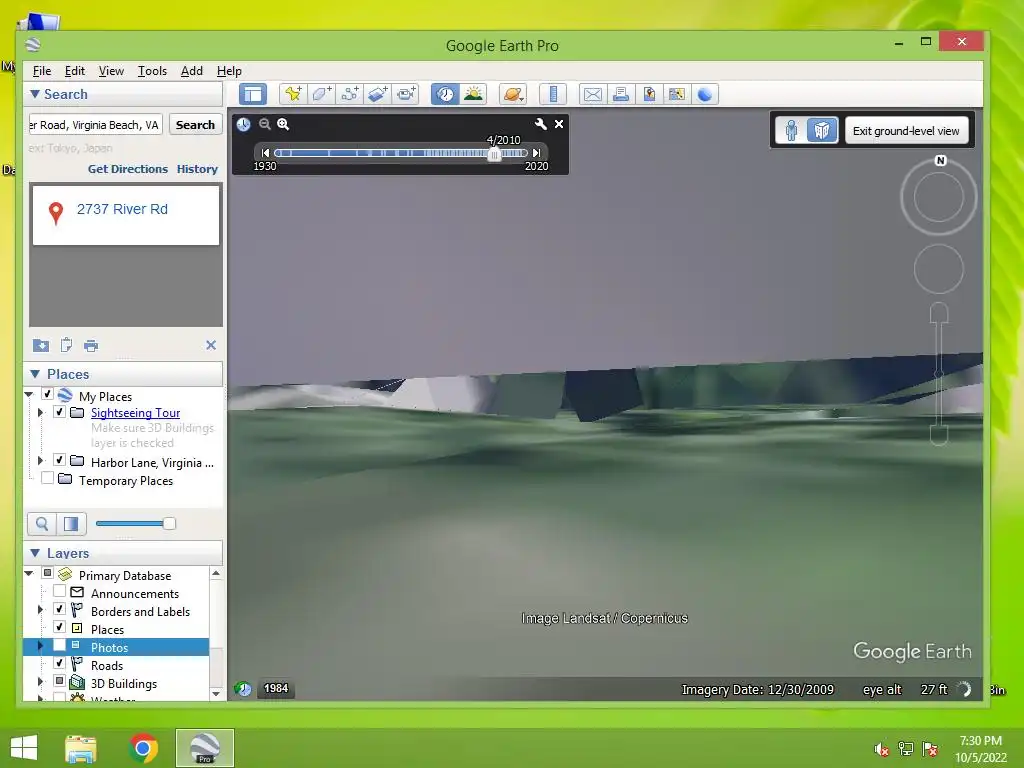The image size is (1024, 768).
Task: Click the Record a Tour icon
Action: [x=406, y=94]
